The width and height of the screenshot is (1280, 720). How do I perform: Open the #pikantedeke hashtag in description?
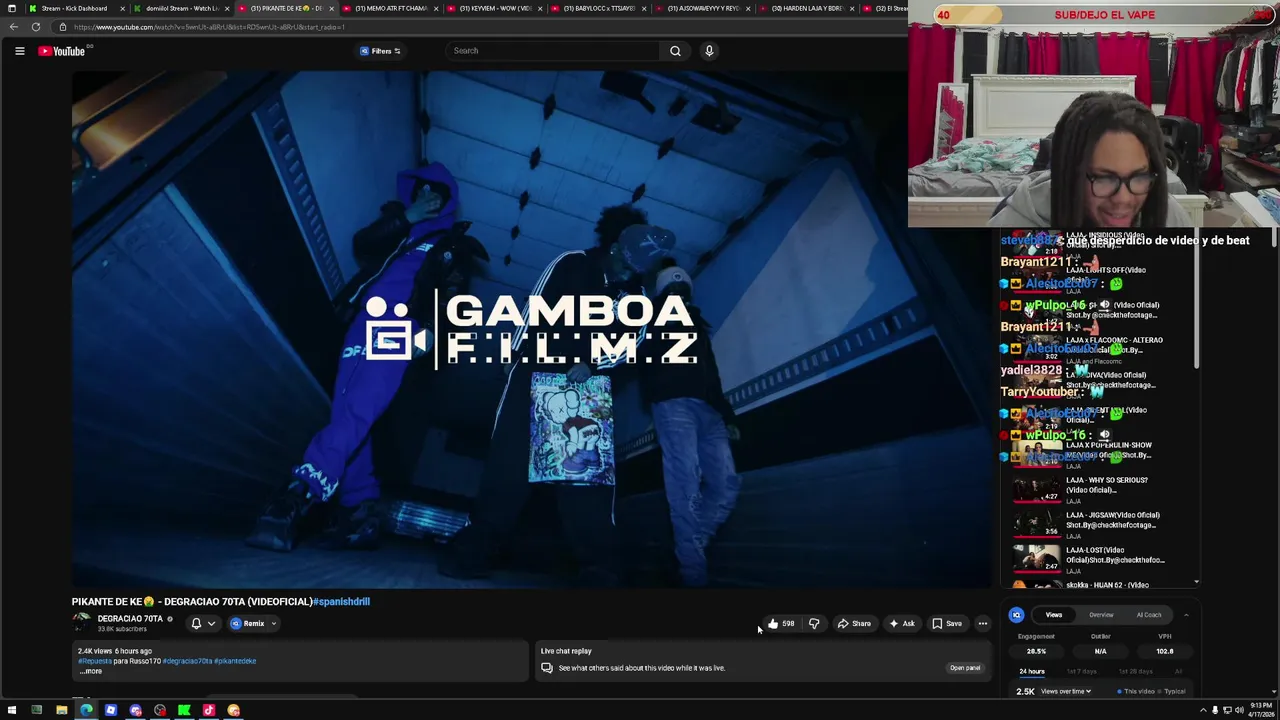(x=235, y=661)
